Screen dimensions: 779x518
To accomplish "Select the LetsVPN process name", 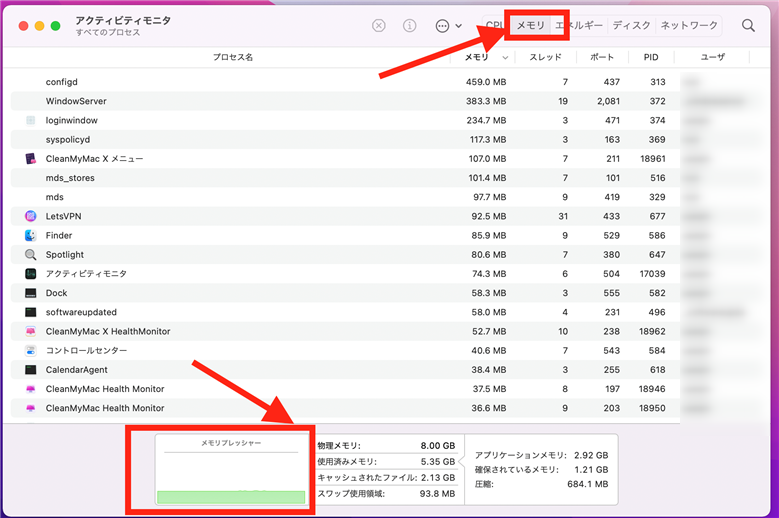I will 64,216.
